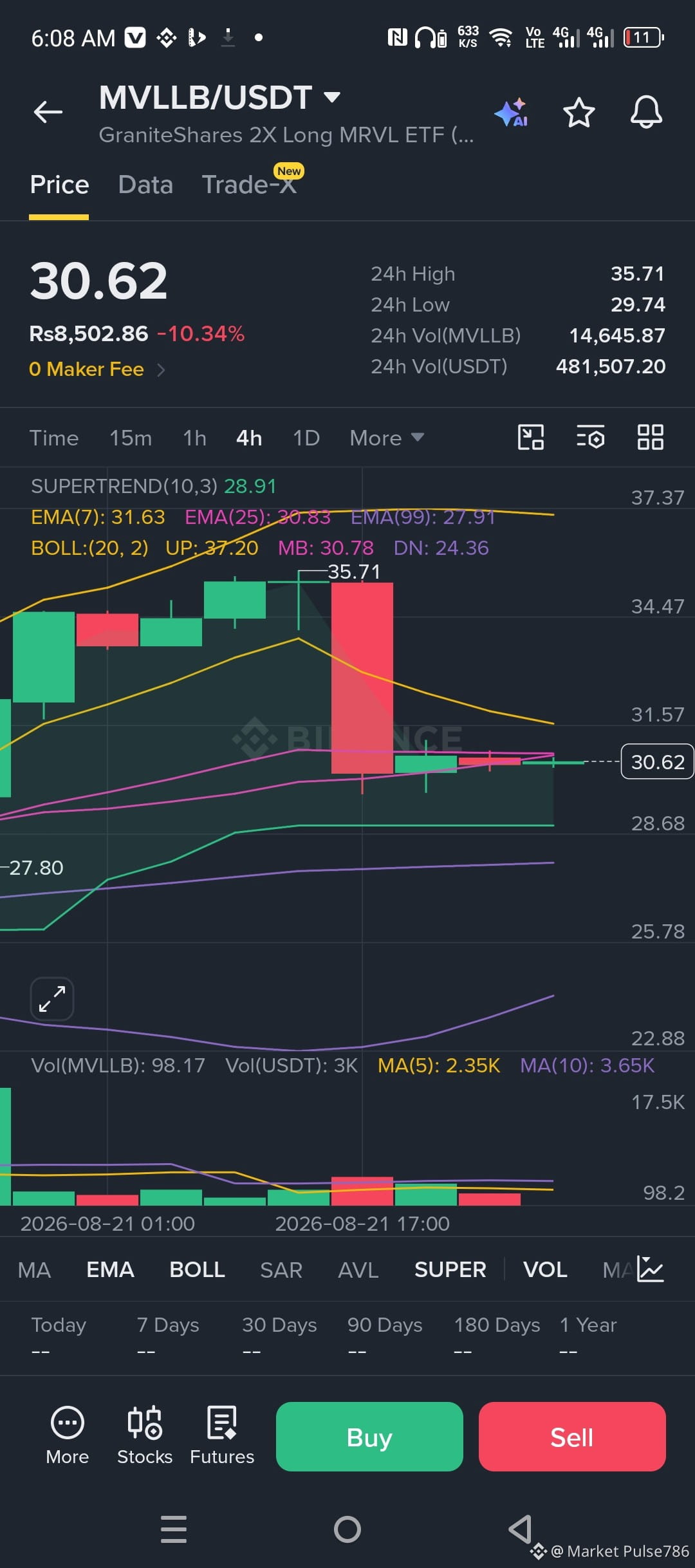Add MVLLB/USDT to favorites star
Viewport: 695px width, 1568px height.
[579, 113]
